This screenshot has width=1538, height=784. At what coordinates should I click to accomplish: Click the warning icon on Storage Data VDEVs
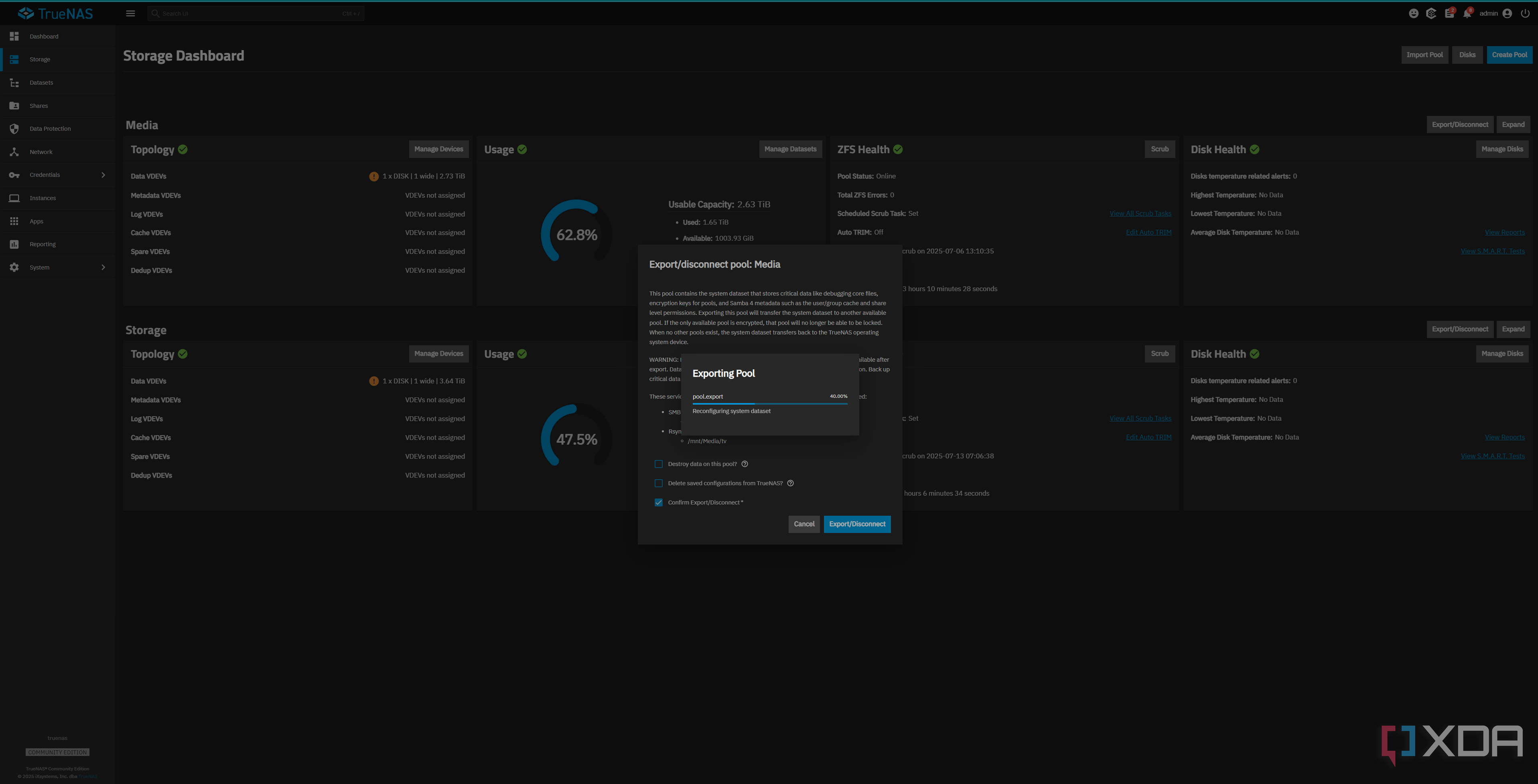374,381
